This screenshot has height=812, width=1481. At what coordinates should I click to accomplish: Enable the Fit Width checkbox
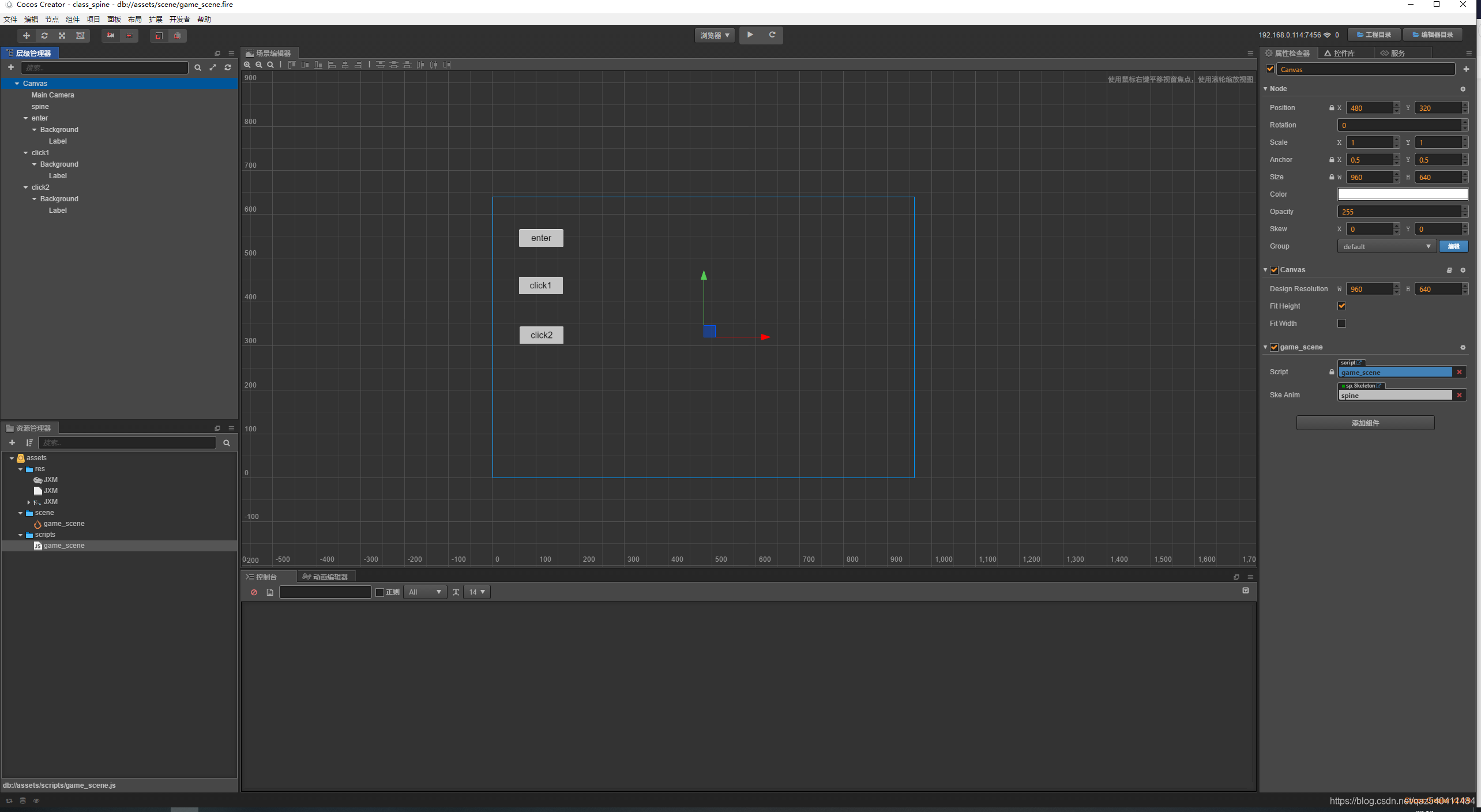1341,324
